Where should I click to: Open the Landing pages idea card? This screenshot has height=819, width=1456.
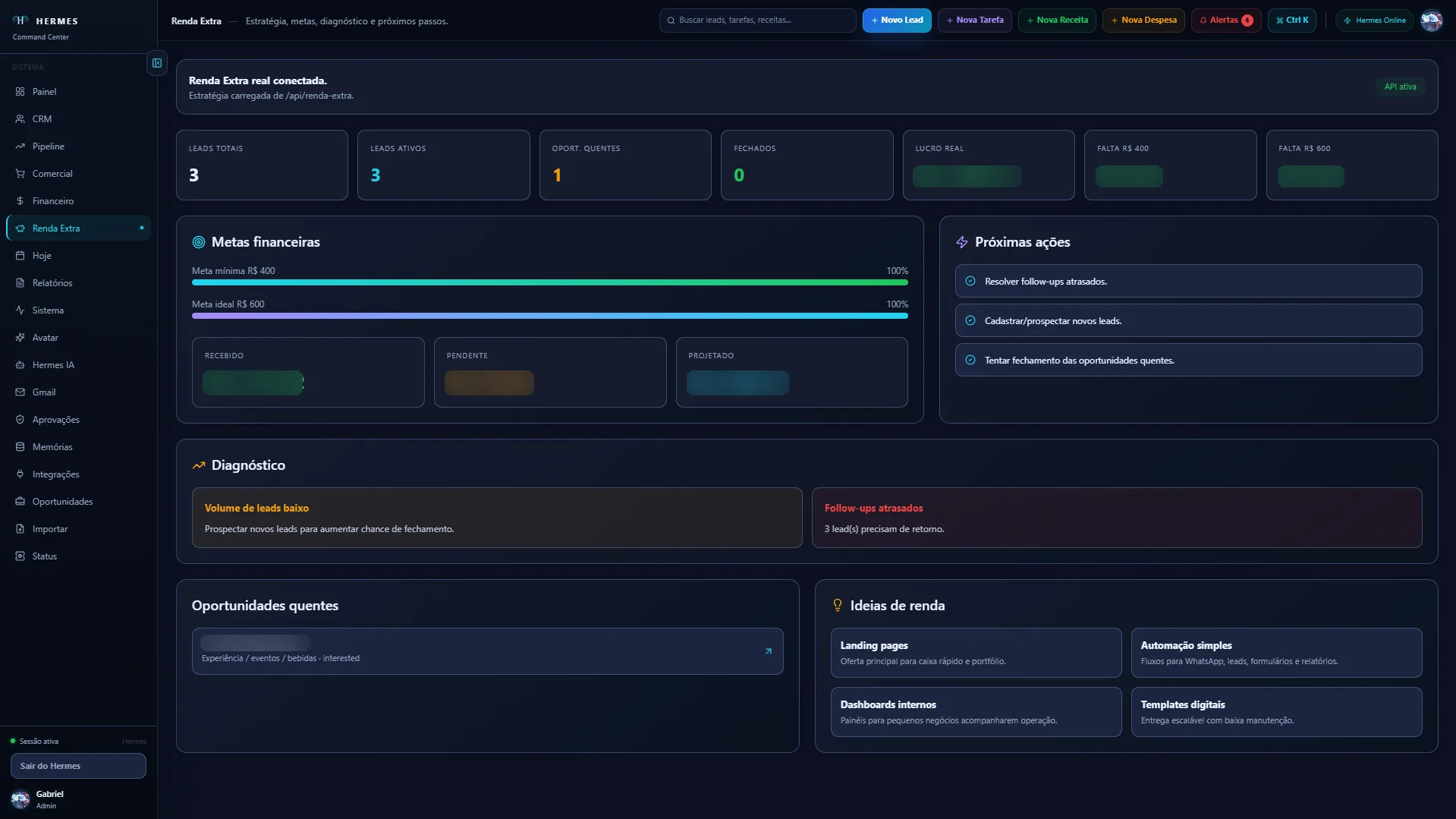click(x=976, y=653)
